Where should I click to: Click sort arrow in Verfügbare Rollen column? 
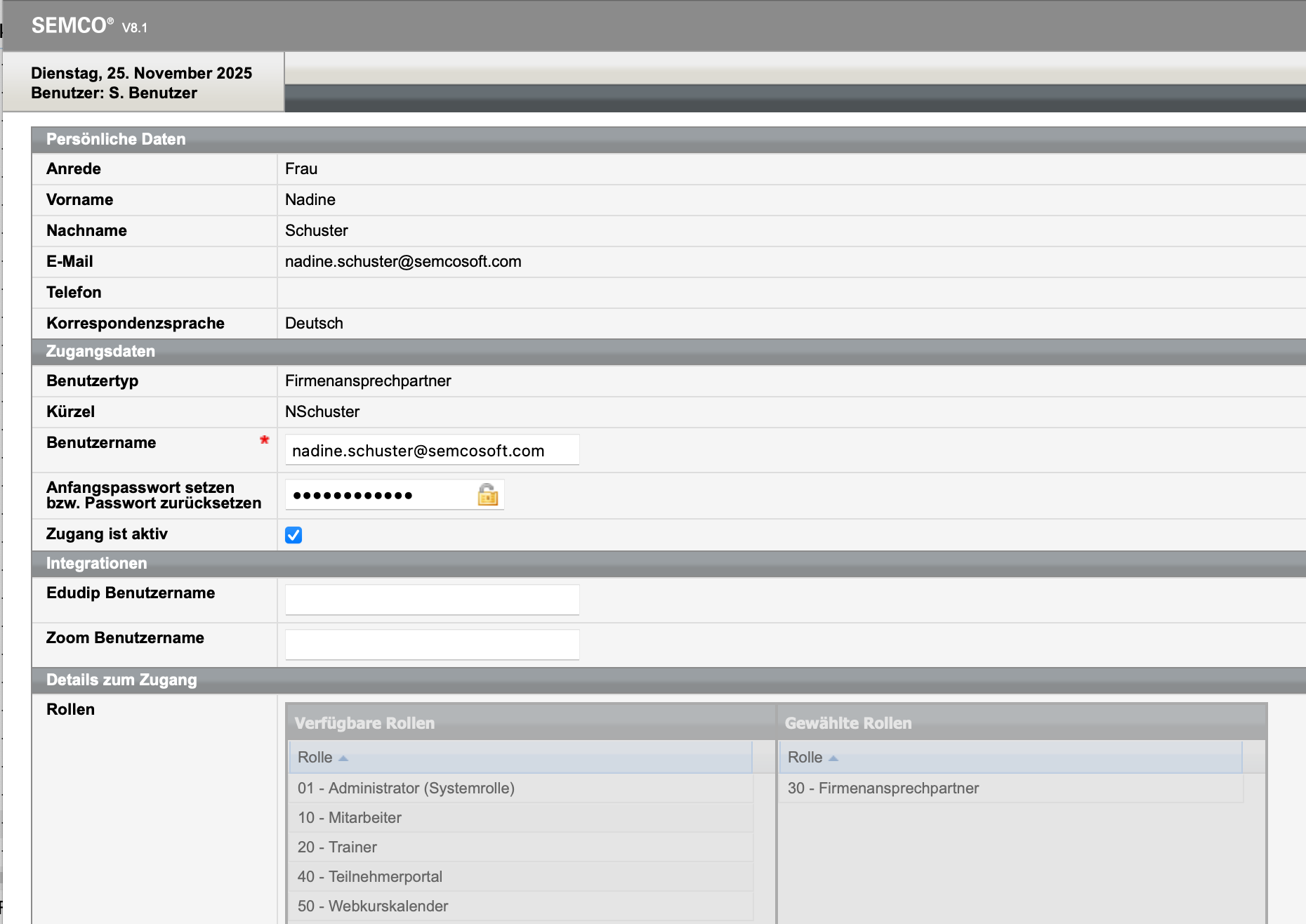pos(343,758)
